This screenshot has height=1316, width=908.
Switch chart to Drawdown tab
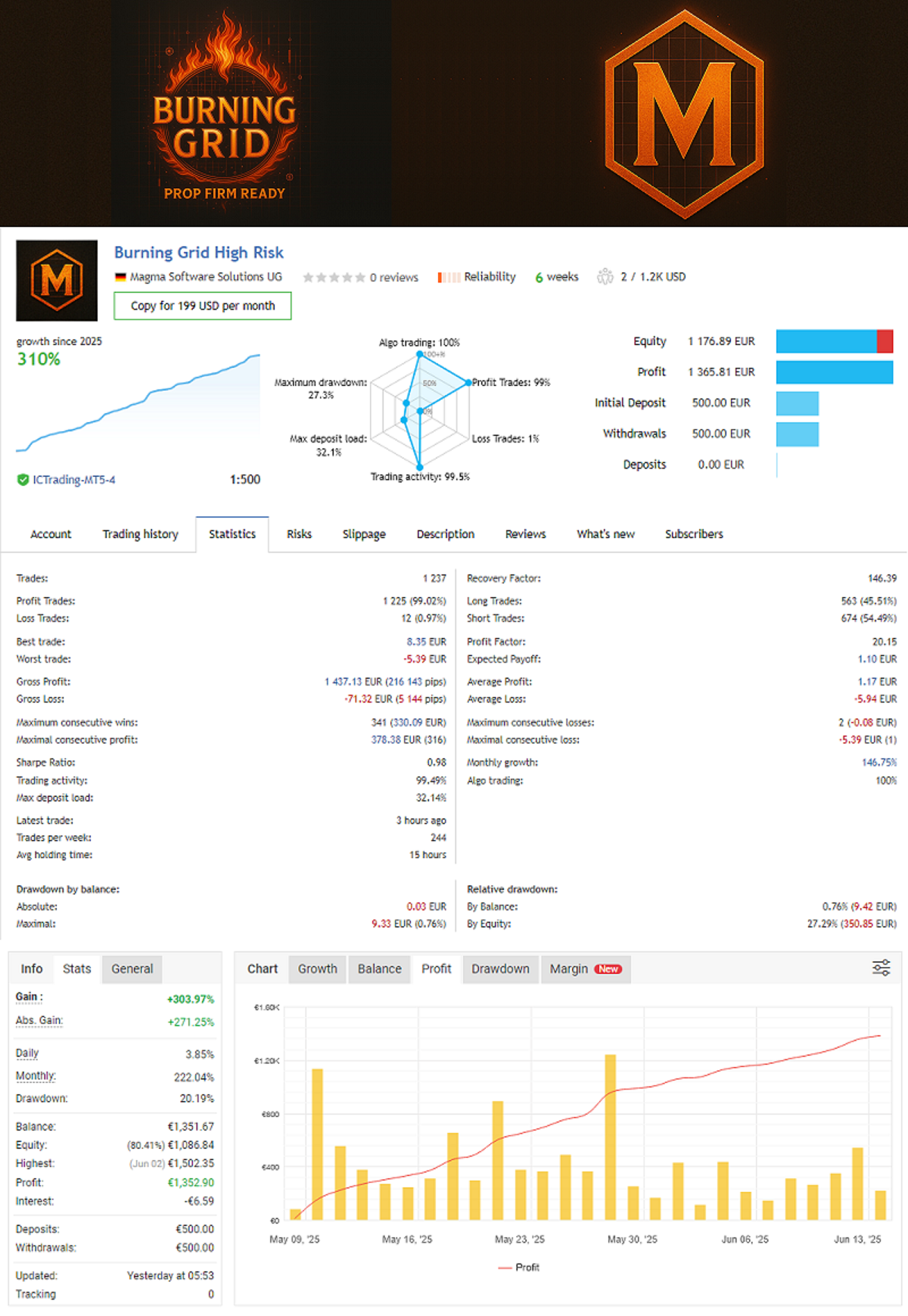tap(501, 969)
